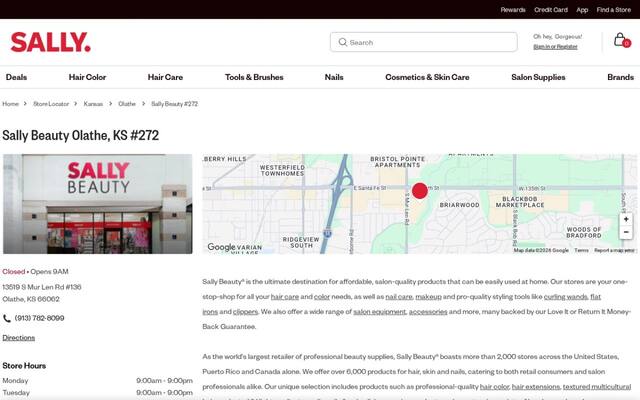640x400 pixels.
Task: Click the salon equipment link
Action: 380,312
